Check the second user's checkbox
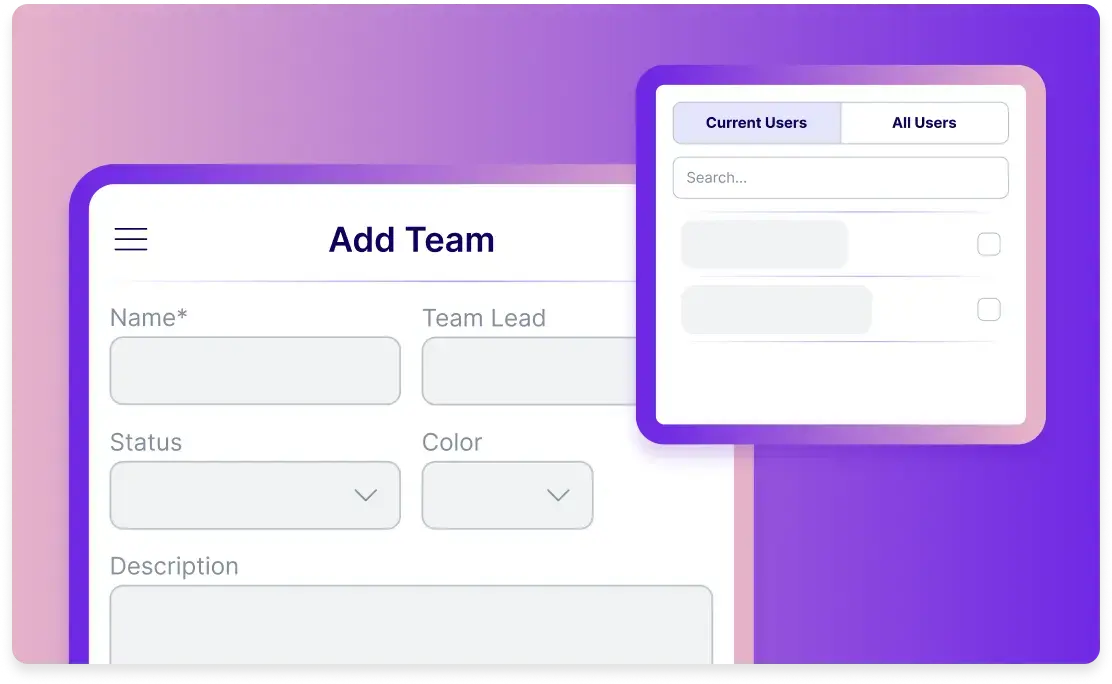The width and height of the screenshot is (1112, 684). click(988, 310)
